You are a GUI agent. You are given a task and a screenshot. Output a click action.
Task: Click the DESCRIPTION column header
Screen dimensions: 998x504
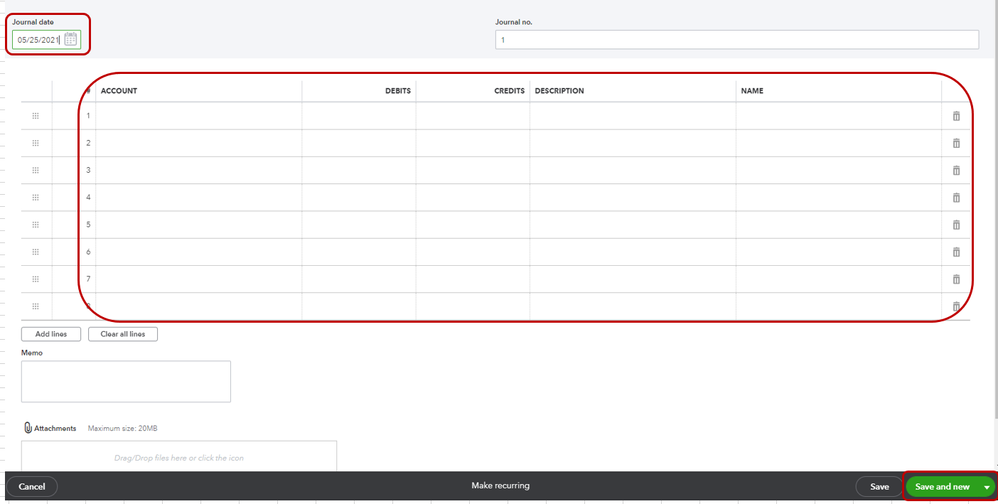coord(559,91)
